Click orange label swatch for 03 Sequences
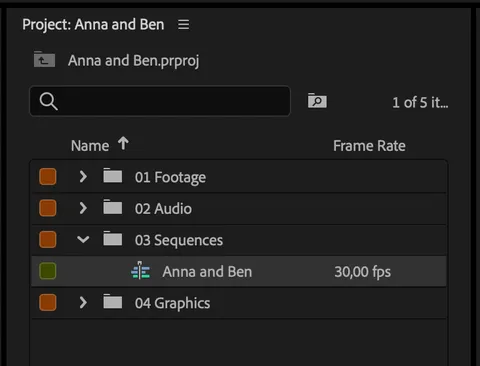 [x=48, y=240]
